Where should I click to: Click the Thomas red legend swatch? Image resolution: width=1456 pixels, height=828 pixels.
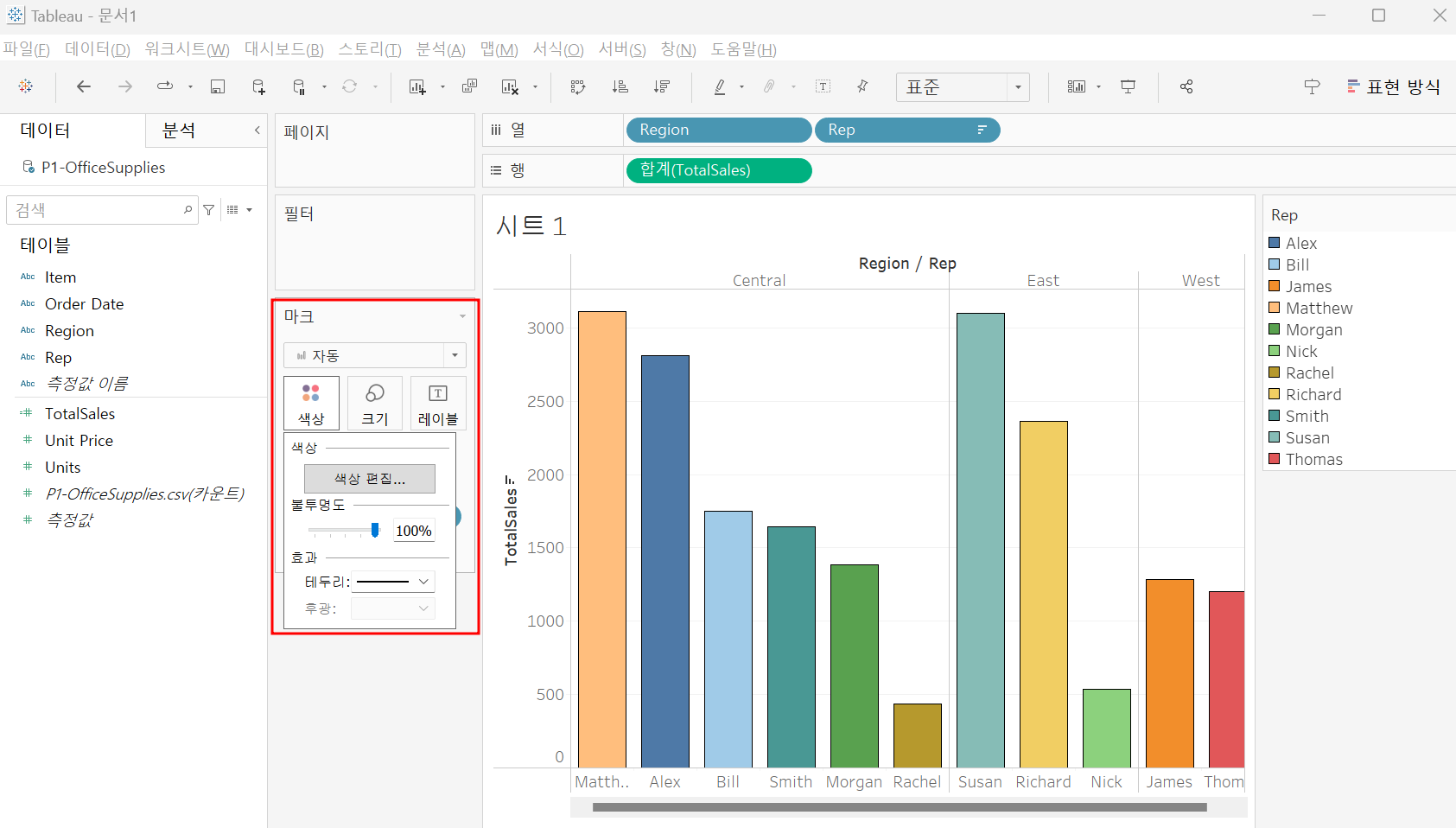click(x=1275, y=459)
